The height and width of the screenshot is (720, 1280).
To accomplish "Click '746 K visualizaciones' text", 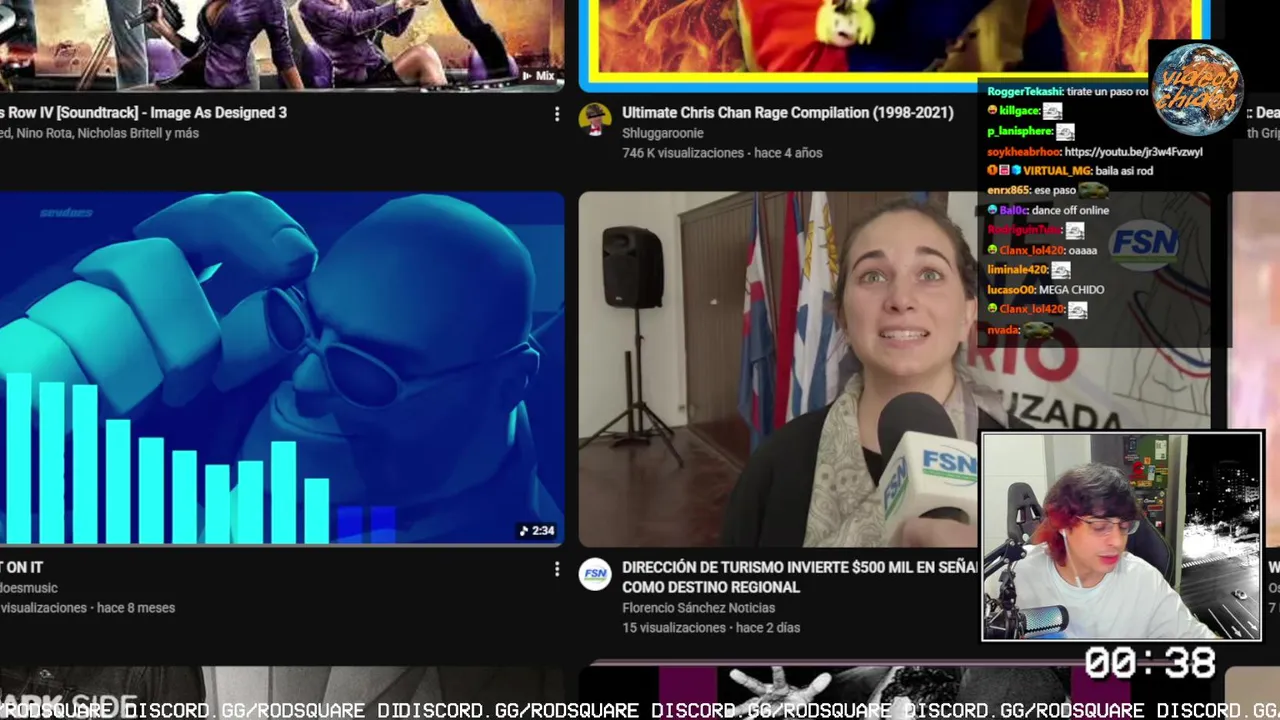I will click(x=683, y=153).
